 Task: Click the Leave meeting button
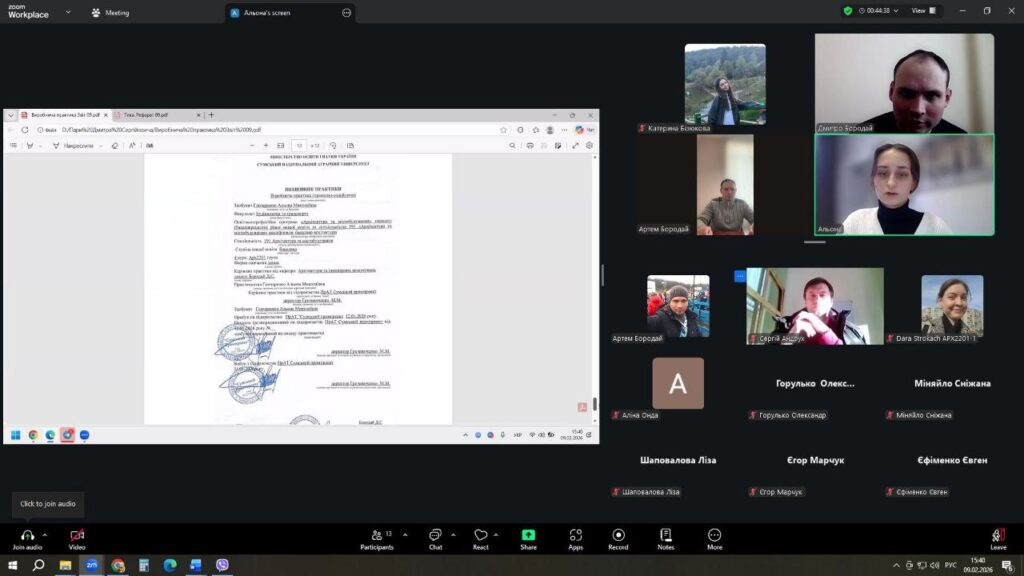coord(997,537)
